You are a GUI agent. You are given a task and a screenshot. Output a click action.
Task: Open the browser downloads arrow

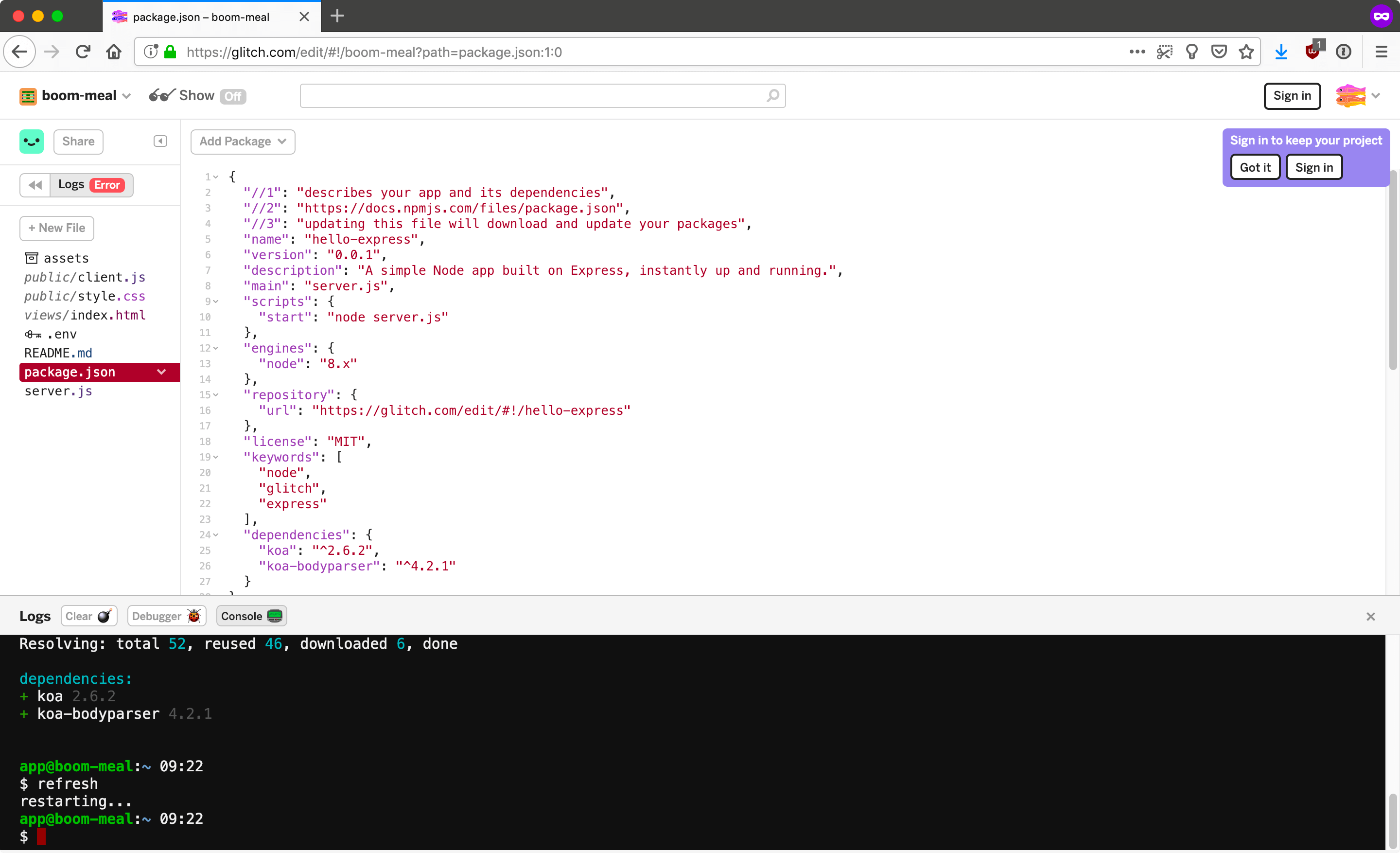[1281, 52]
